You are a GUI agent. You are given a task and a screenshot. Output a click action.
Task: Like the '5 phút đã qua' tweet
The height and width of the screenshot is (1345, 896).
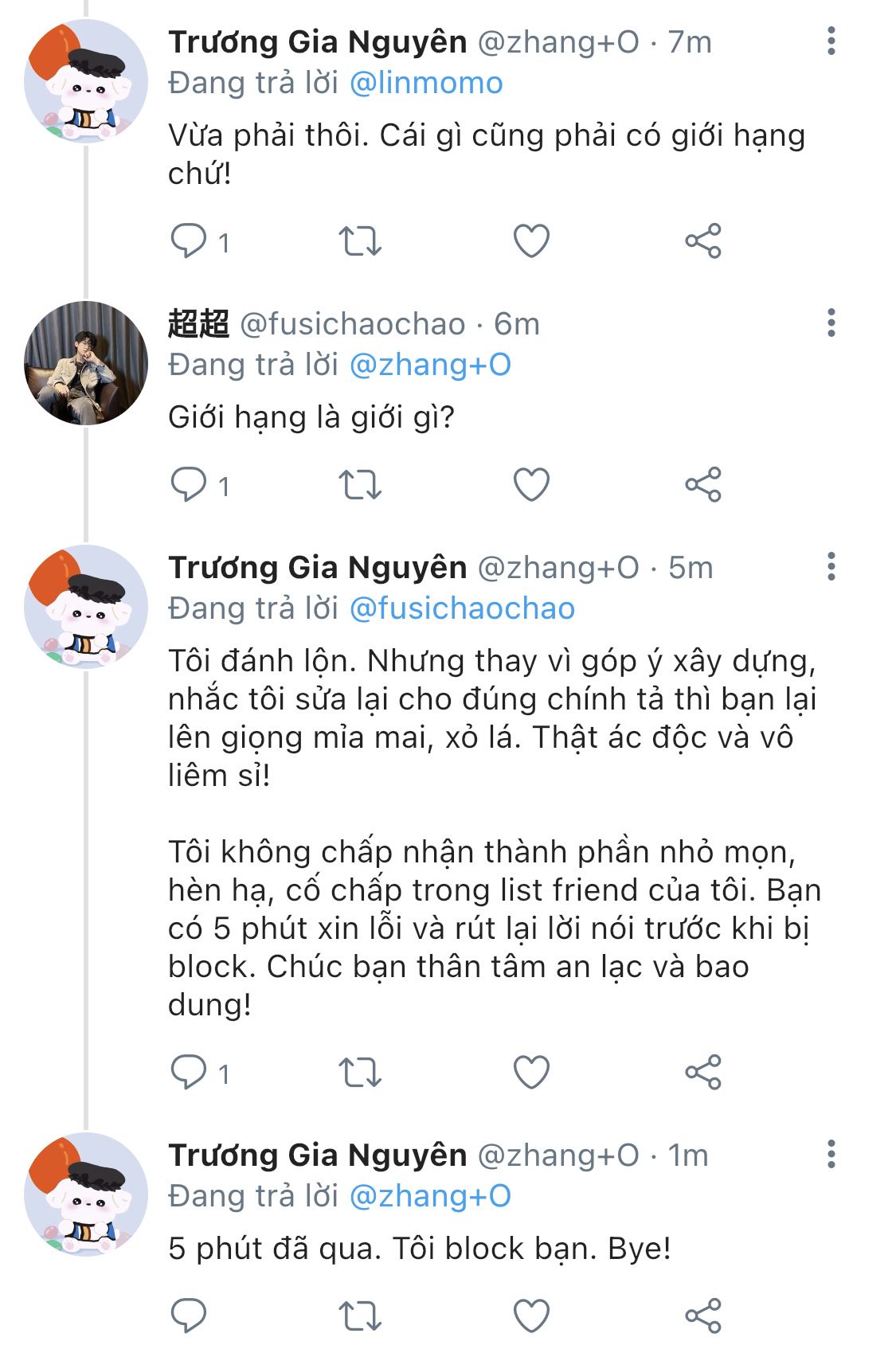click(531, 1316)
